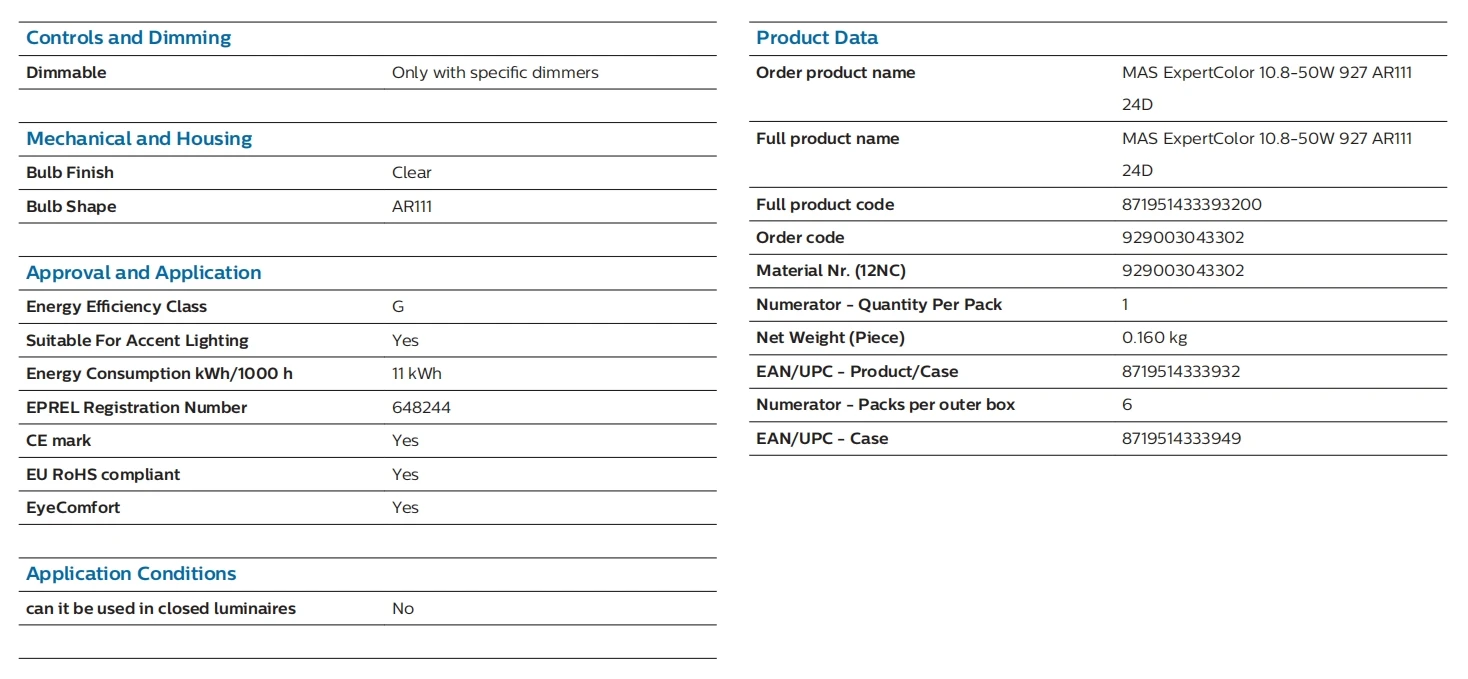Click the Controls and Dimming section heading
Viewport: 1468px width, 679px height.
pos(128,38)
